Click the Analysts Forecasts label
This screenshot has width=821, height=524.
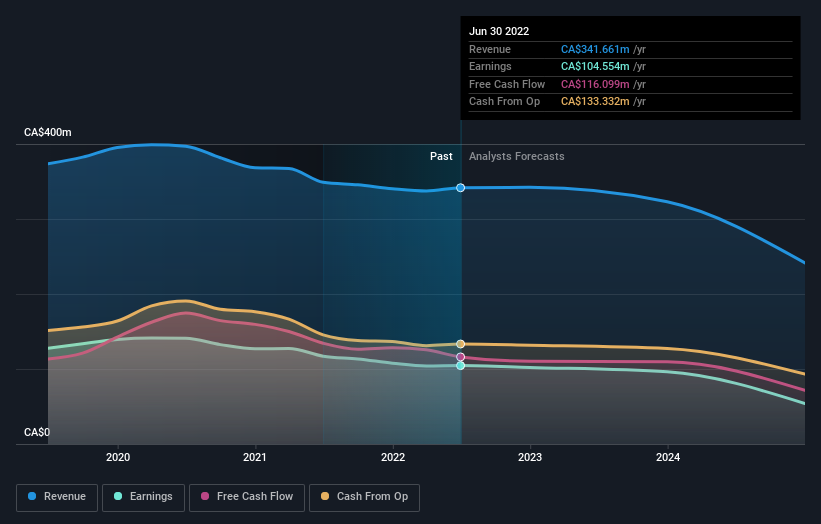click(x=516, y=157)
